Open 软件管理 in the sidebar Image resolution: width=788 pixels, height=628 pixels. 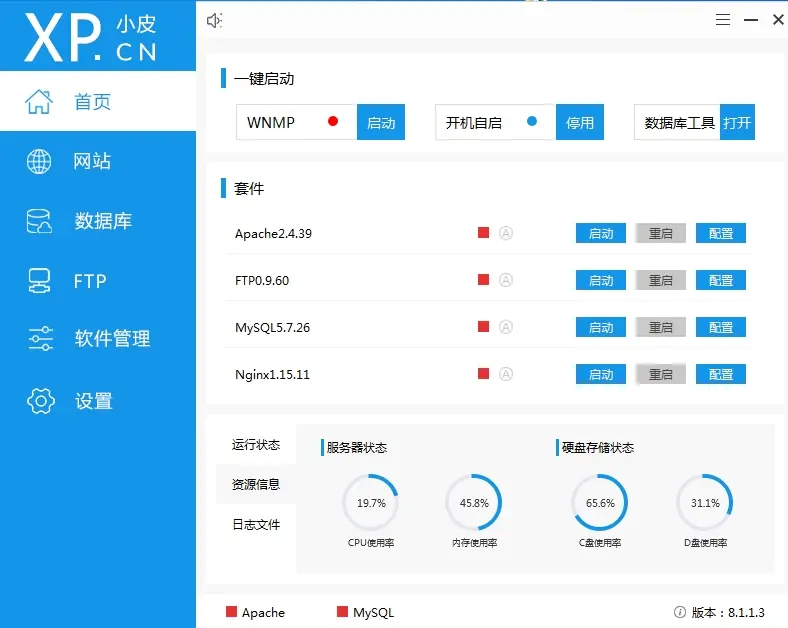(x=98, y=338)
